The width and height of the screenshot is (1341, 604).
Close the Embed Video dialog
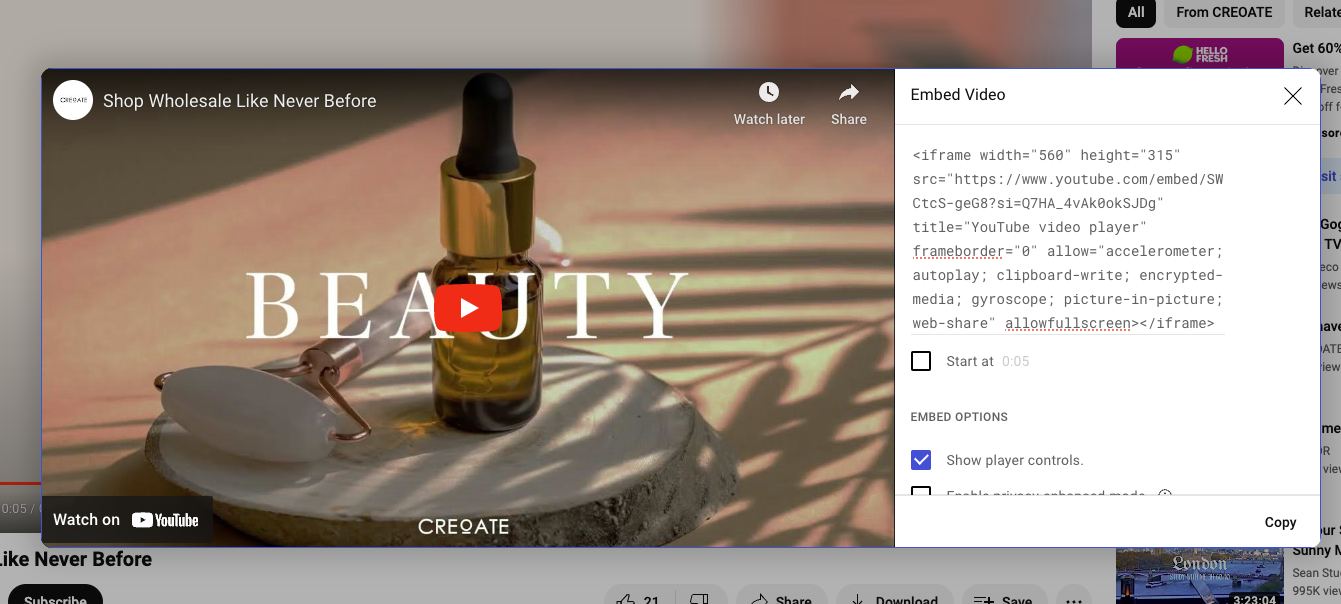(1293, 96)
